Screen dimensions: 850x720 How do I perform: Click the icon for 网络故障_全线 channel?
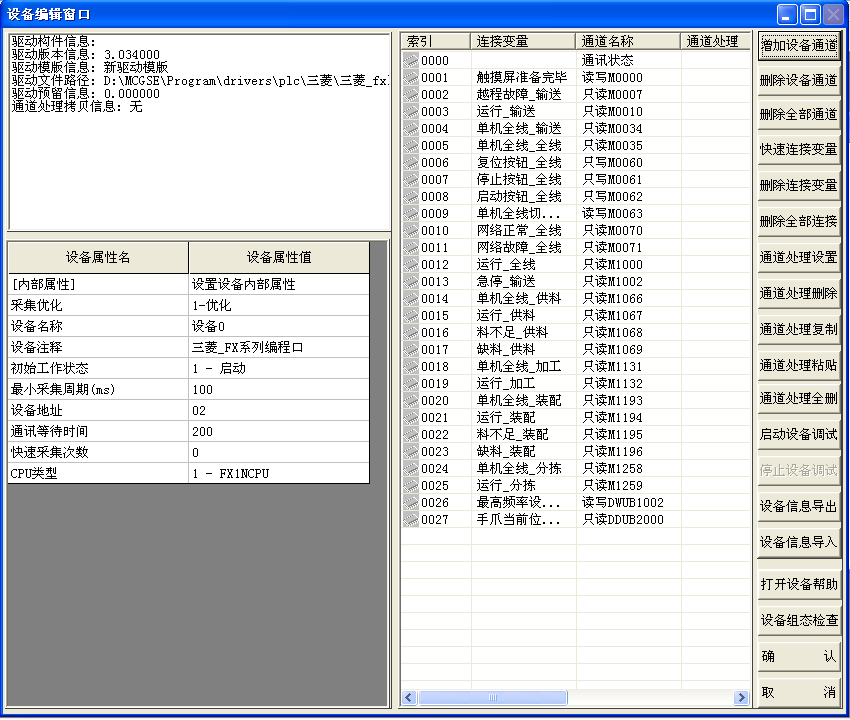click(411, 247)
